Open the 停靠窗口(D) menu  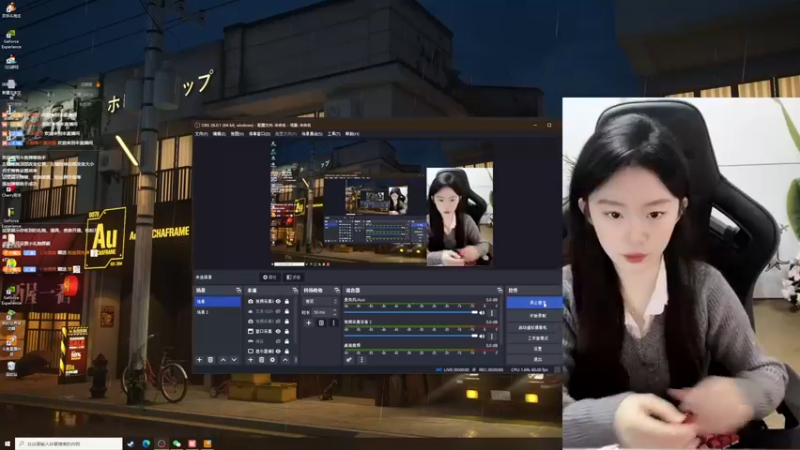pos(259,134)
